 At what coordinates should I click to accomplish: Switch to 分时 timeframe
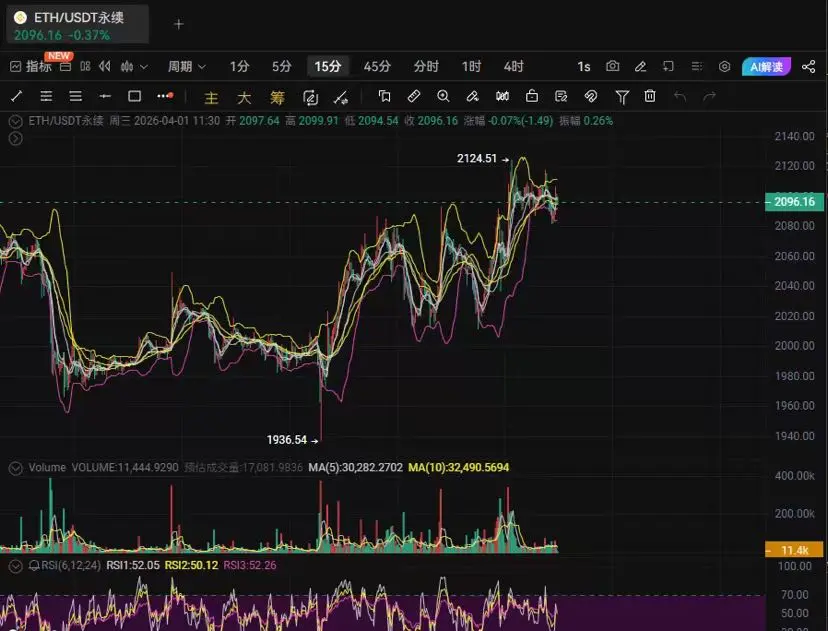tap(426, 67)
